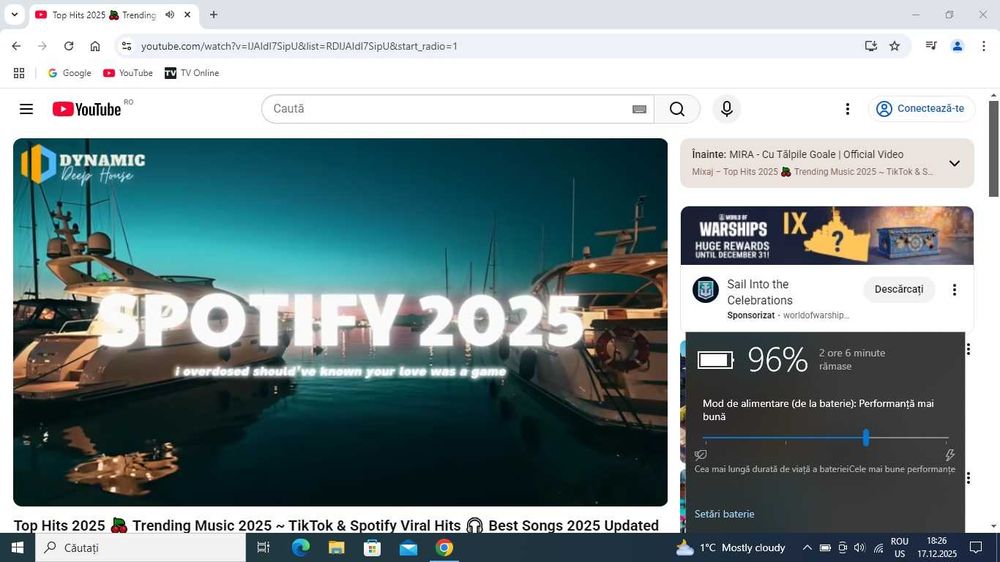1000x562 pixels.
Task: Click the page vertical scrollbar
Action: [993, 149]
